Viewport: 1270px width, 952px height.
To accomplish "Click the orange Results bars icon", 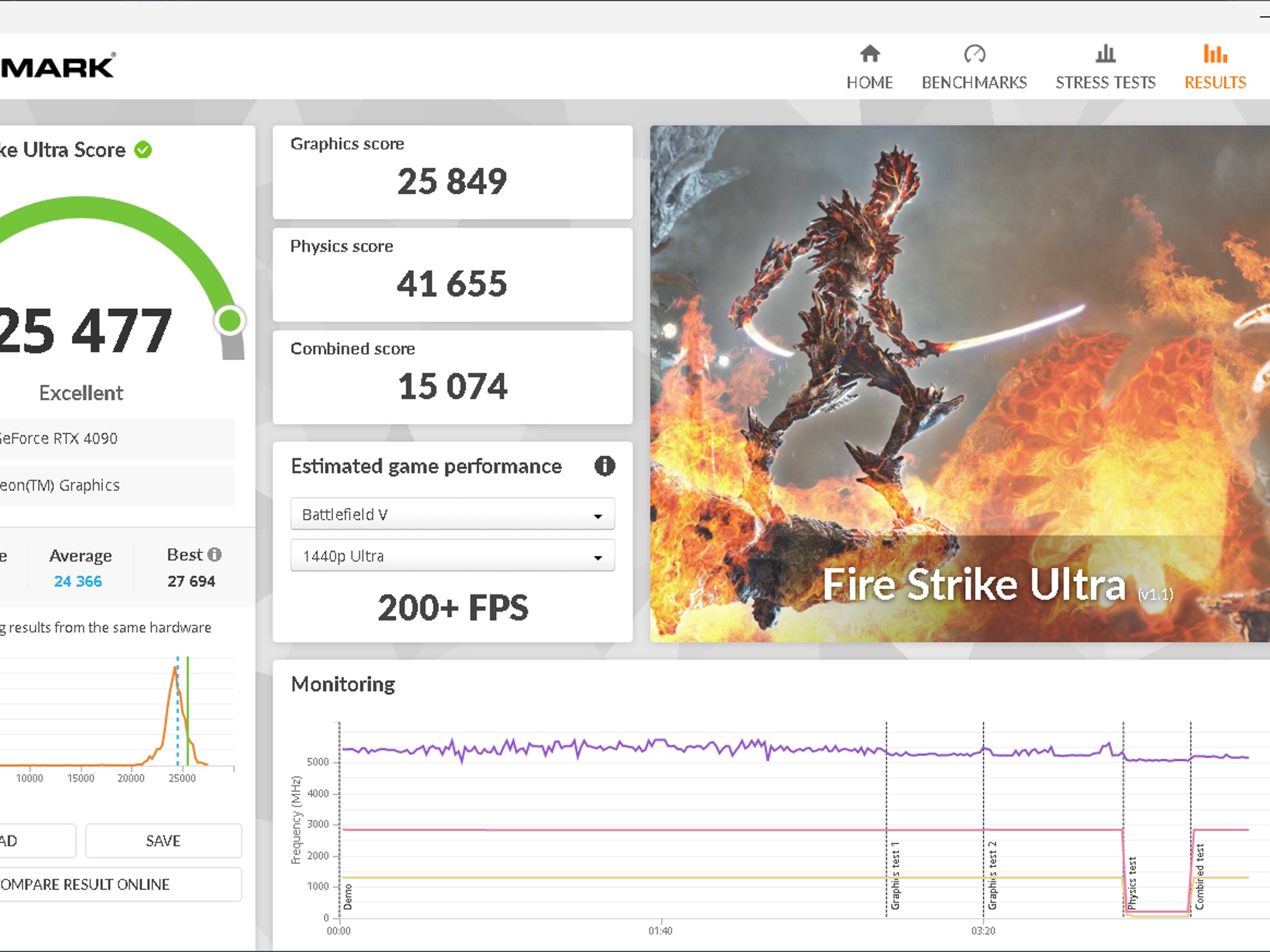I will [1215, 54].
